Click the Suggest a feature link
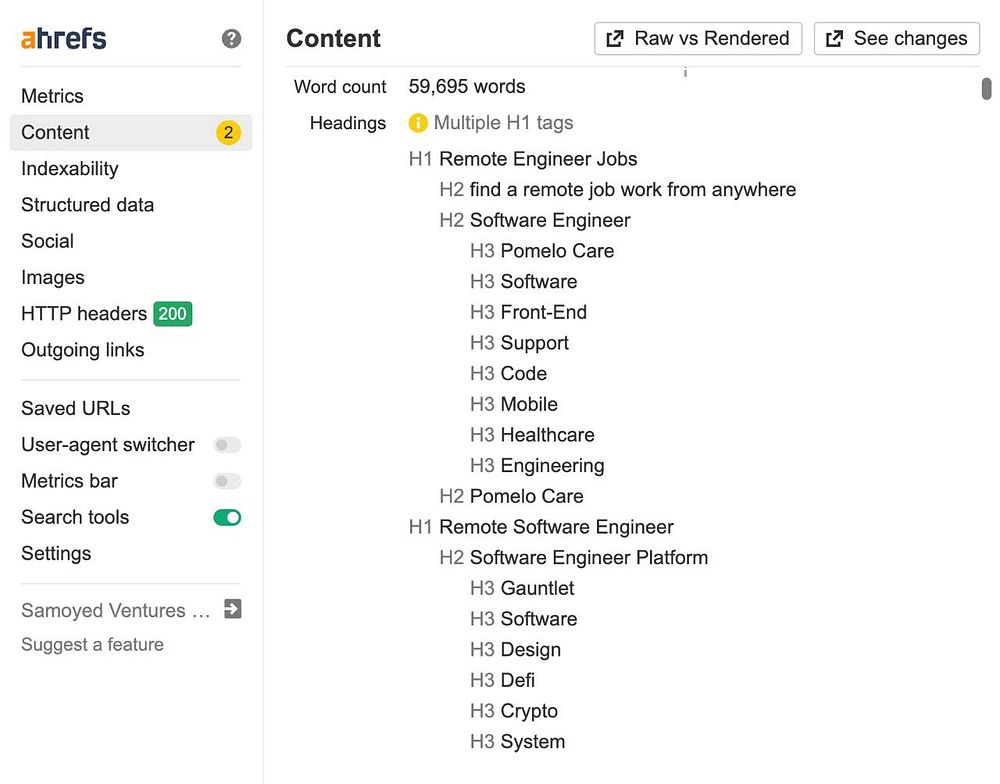Image resolution: width=1000 pixels, height=784 pixels. point(92,644)
